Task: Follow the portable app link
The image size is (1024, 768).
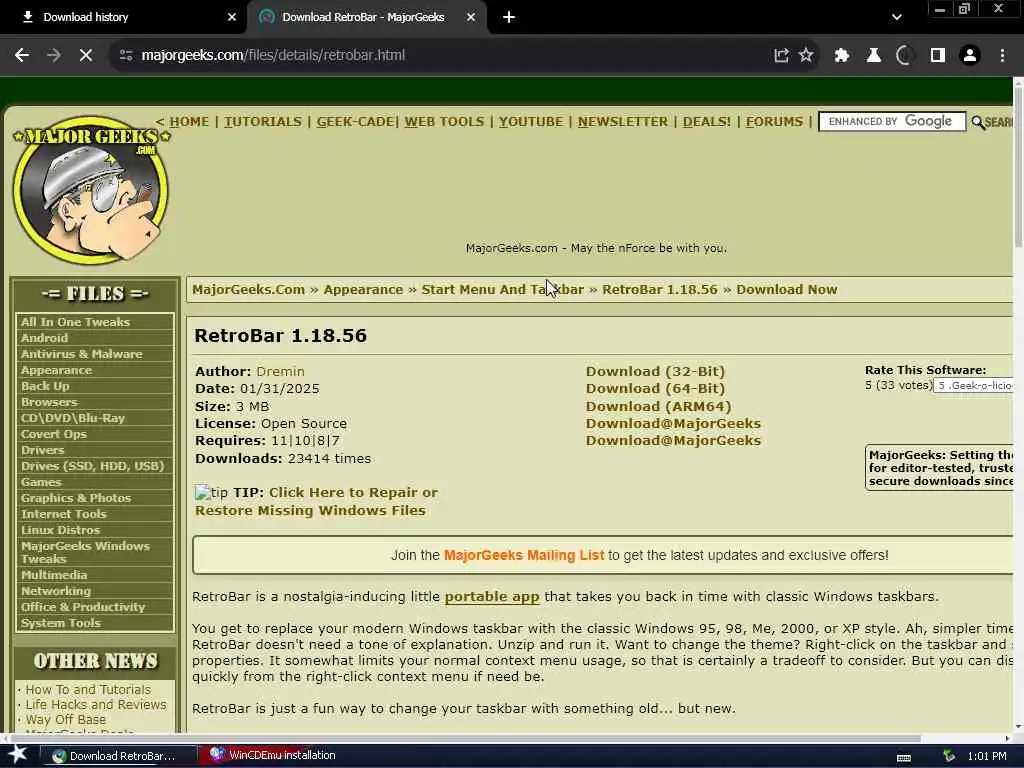Action: 492,596
